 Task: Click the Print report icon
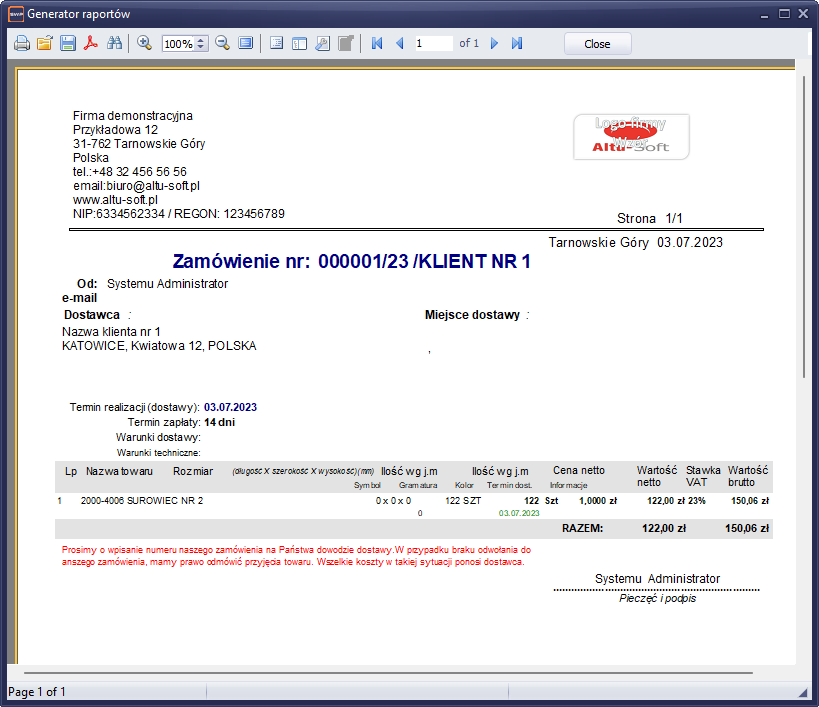click(21, 44)
